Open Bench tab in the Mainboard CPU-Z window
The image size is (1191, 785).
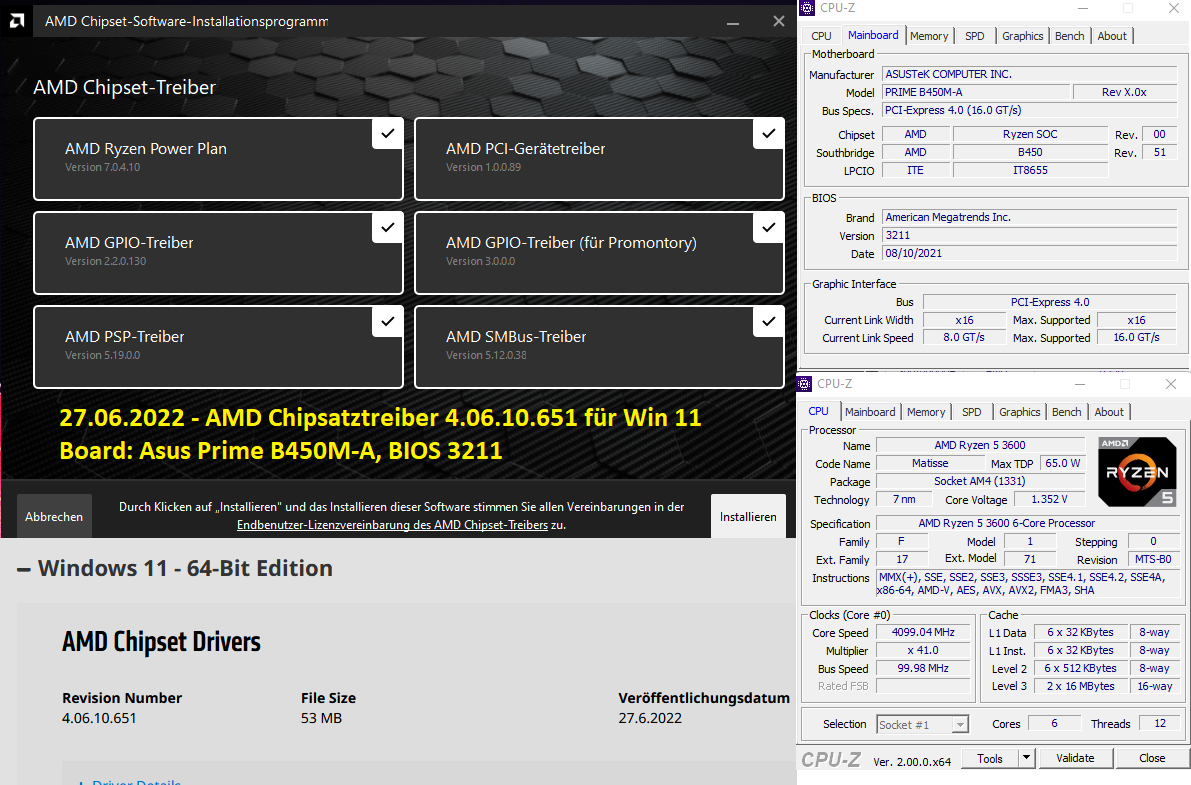(x=1069, y=36)
